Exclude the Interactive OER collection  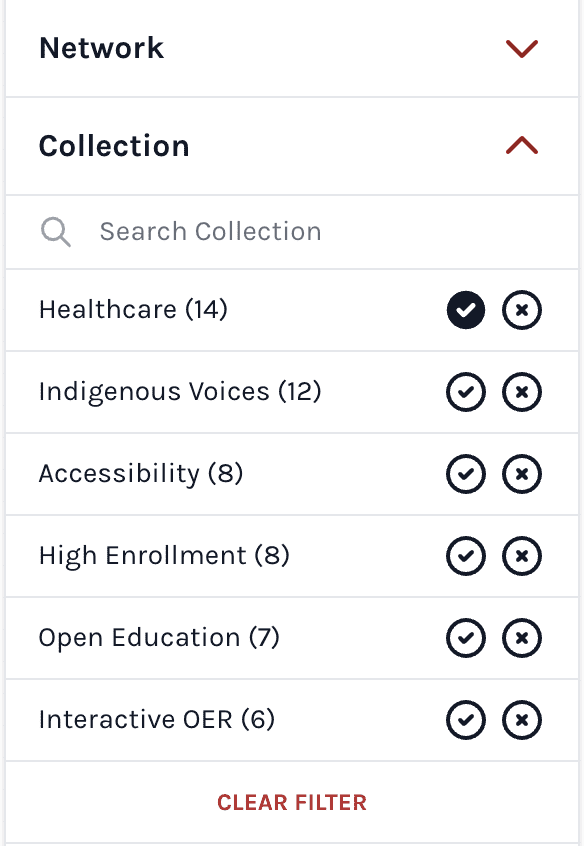[x=522, y=720]
